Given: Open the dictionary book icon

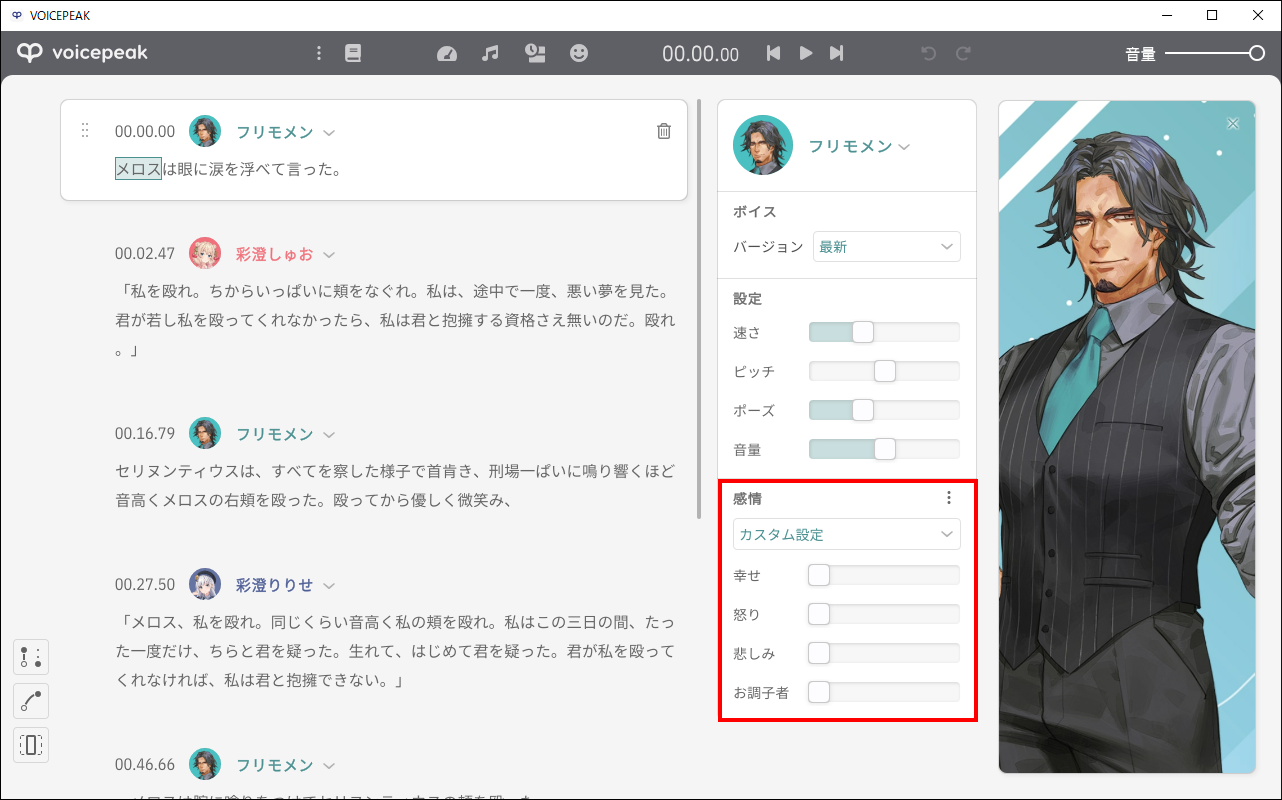Looking at the screenshot, I should [x=353, y=53].
